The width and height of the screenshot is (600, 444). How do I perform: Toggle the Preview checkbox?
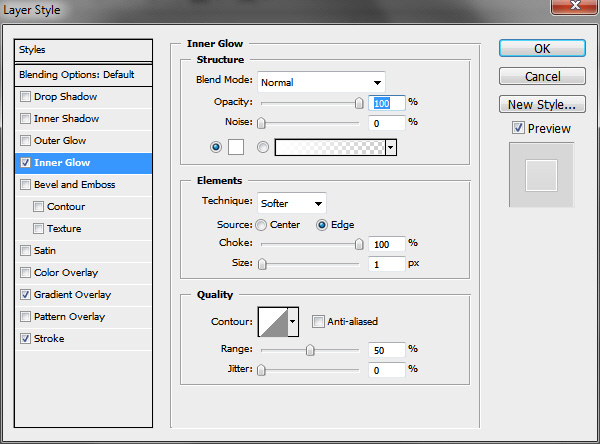[518, 128]
